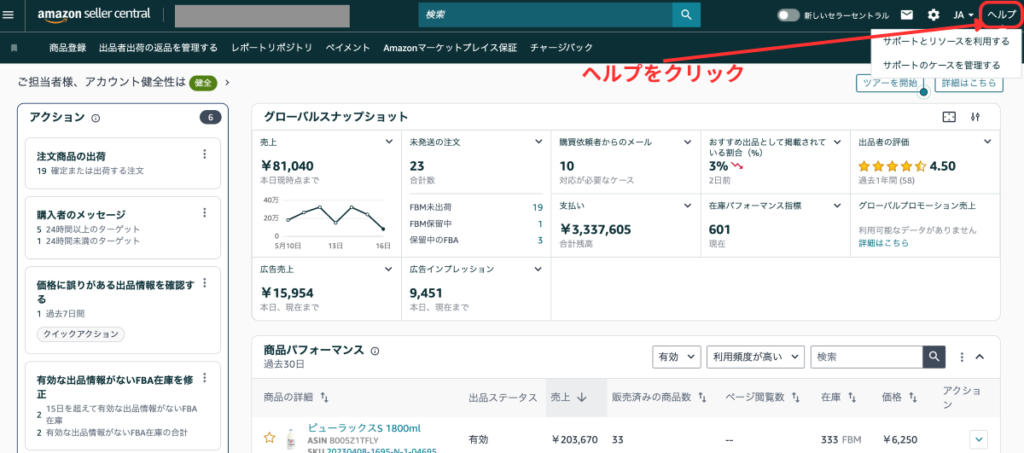Open ペイメント in the favorites bar
Image resolution: width=1024 pixels, height=453 pixels.
pos(348,48)
